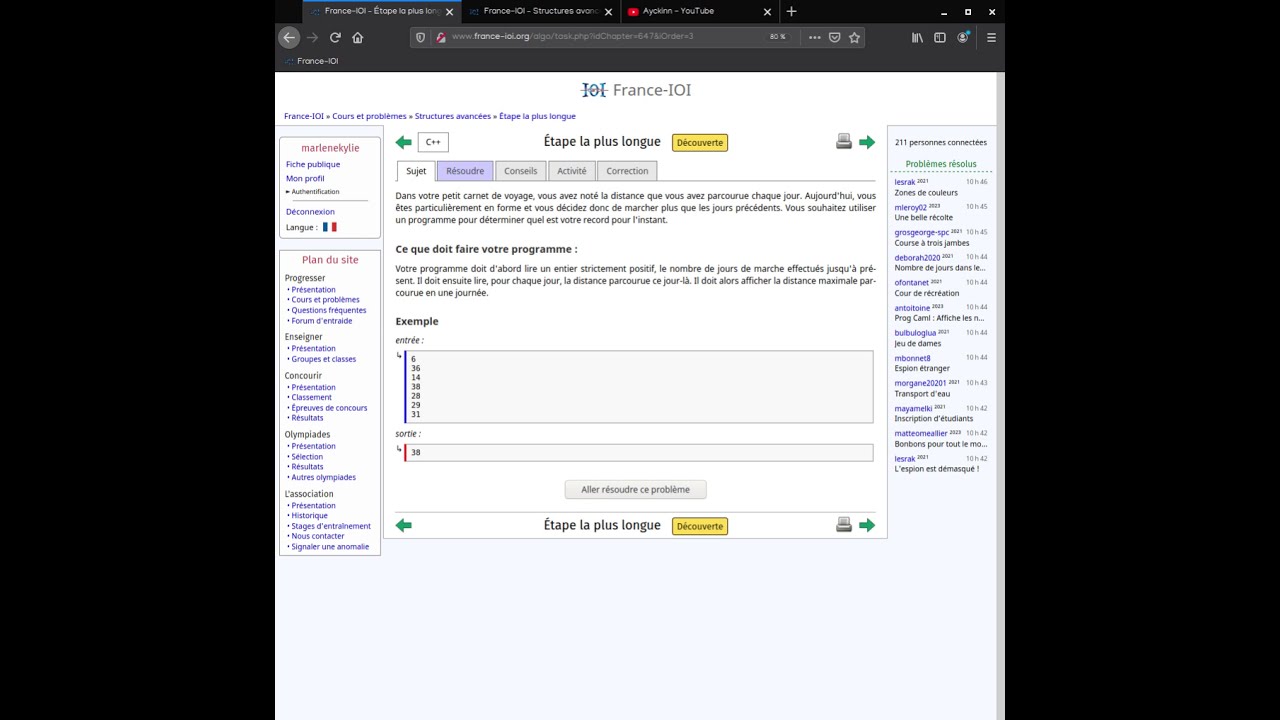Click the browser forward arrow
This screenshot has height=720, width=1280.
click(x=312, y=37)
